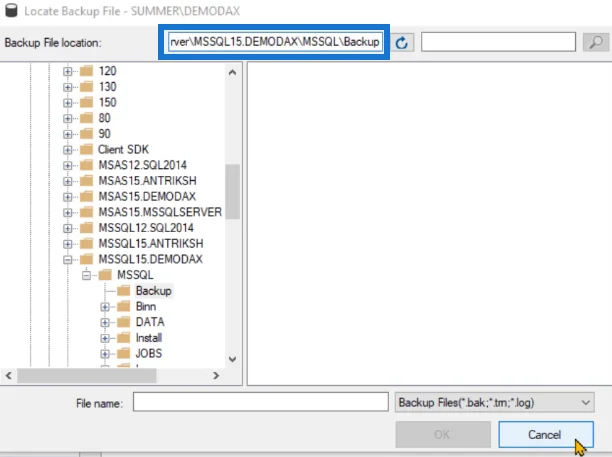
Task: Select the Client SDK folder icon
Action: 87,149
